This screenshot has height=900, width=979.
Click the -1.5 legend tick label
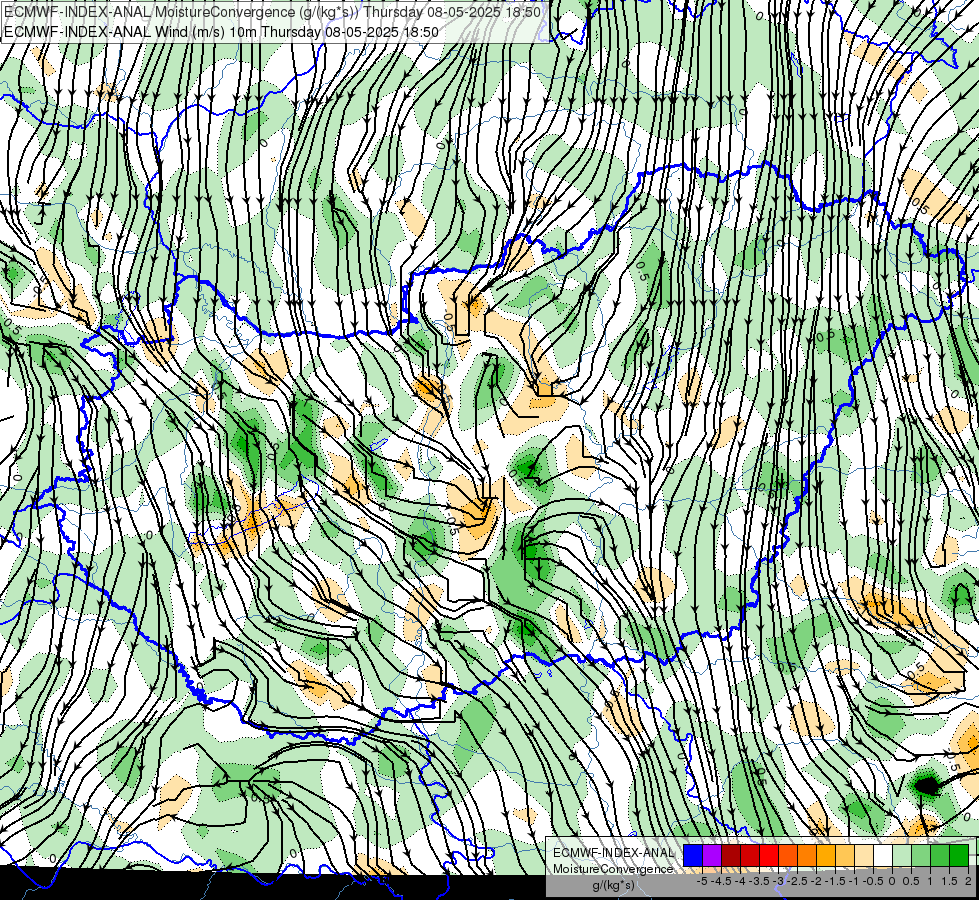(835, 881)
